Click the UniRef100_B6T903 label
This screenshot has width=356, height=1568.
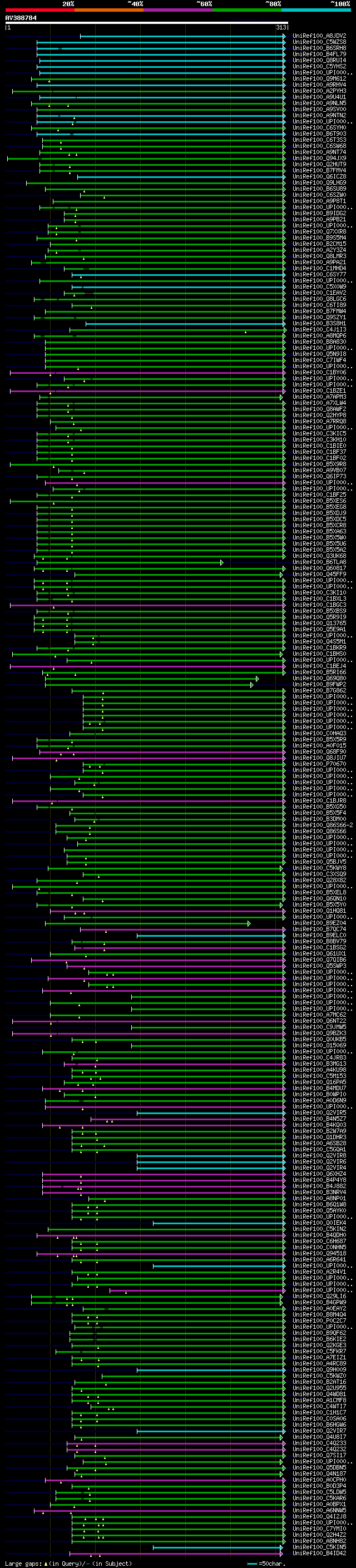pyautogui.click(x=319, y=134)
